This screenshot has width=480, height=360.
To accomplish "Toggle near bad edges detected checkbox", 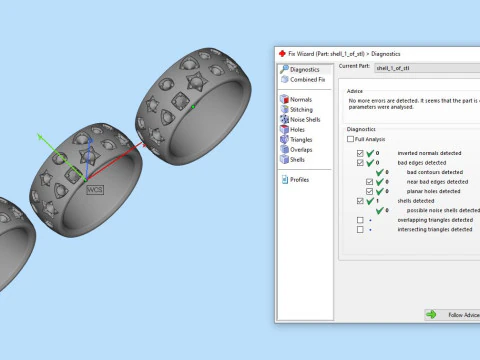I will pyautogui.click(x=369, y=182).
